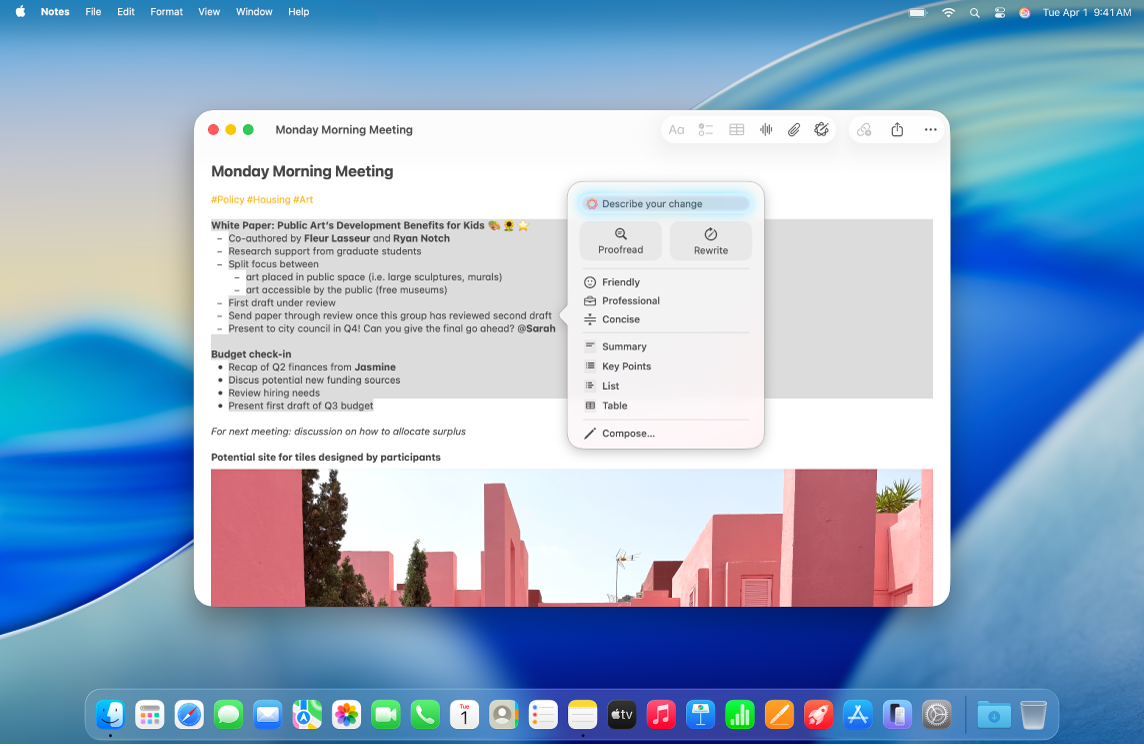Insert a table using the table icon
Screen dimensions: 1144x746
point(737,130)
